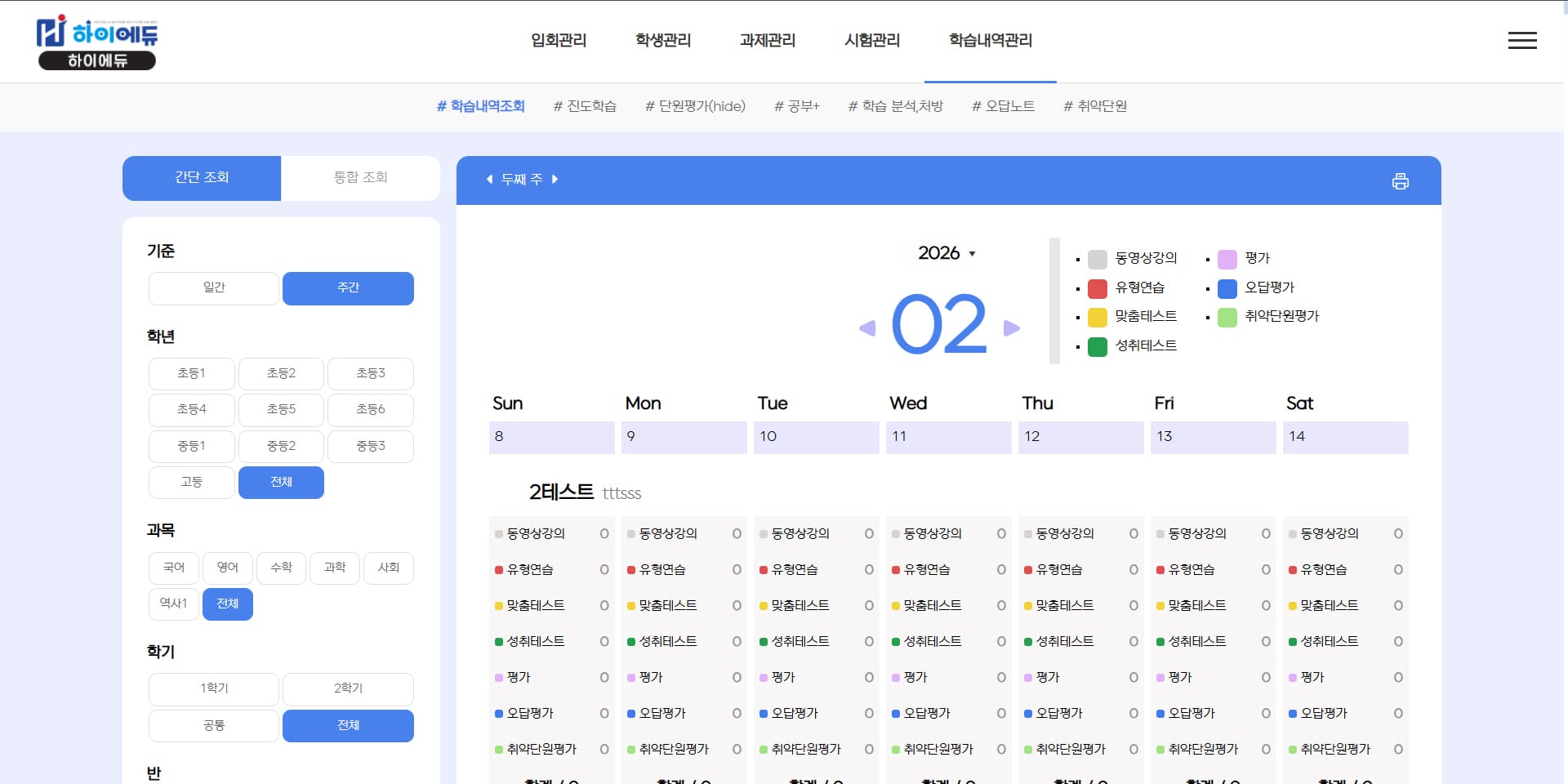Open the 학습내역관리 main menu
Screen dimensions: 1568x784
(990, 41)
